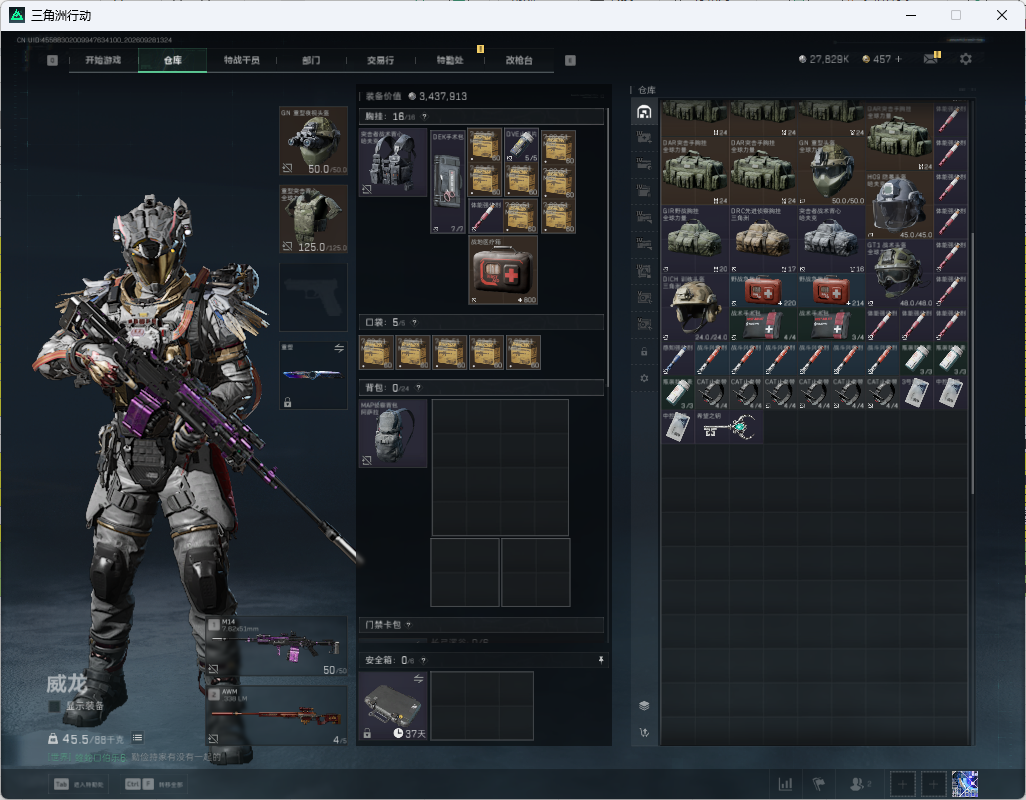Click the weight details list icon

pos(137,738)
